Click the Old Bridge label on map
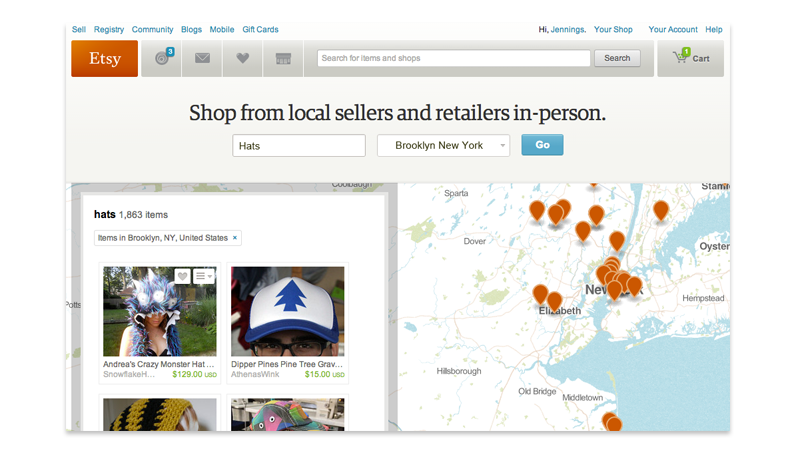This screenshot has height=463, width=797. click(x=537, y=391)
